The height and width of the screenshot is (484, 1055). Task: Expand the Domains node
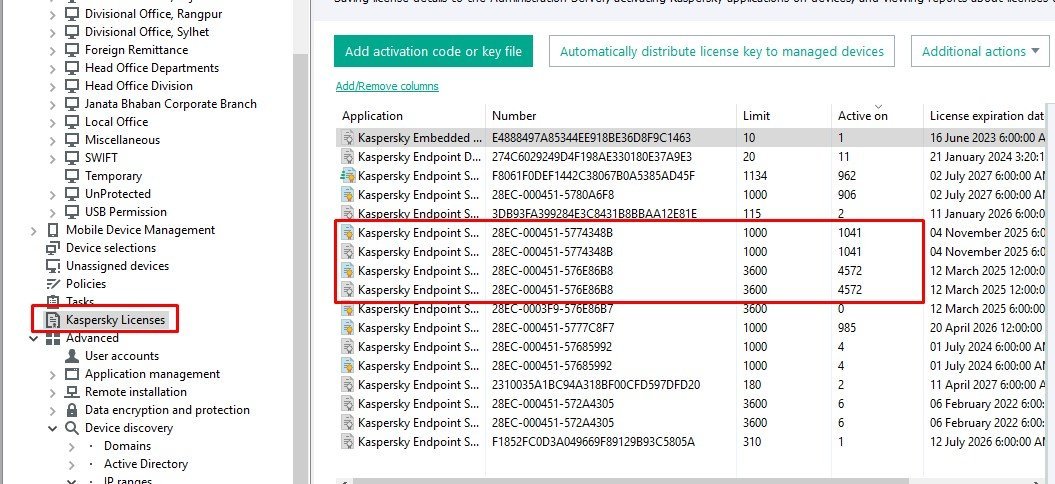click(x=72, y=446)
